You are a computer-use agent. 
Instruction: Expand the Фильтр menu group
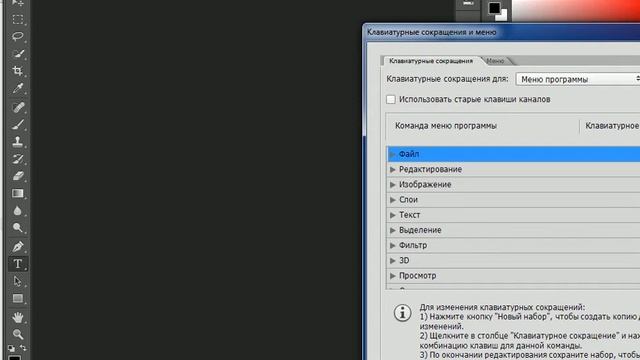(x=393, y=245)
